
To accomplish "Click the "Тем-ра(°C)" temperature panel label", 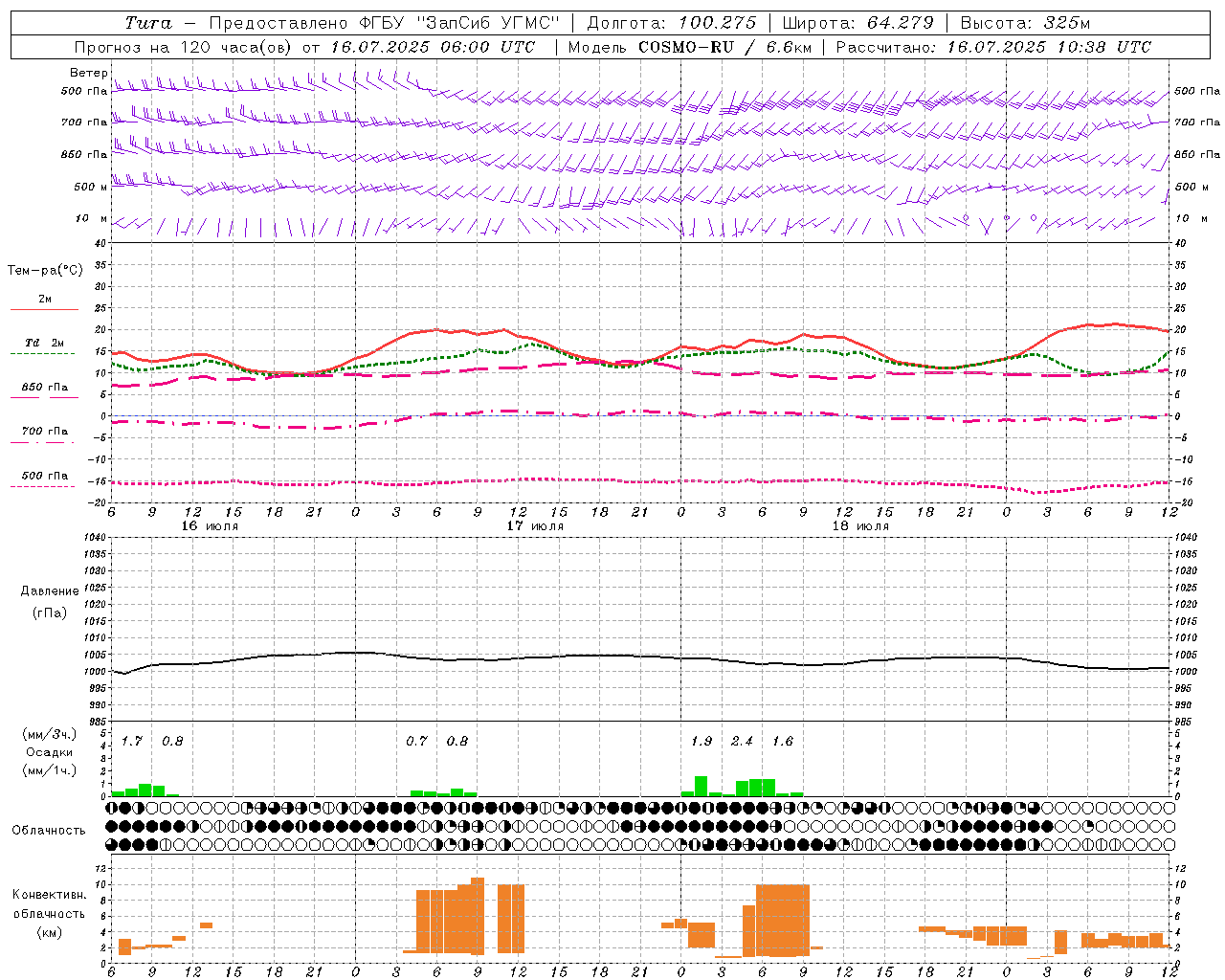I will (x=45, y=271).
